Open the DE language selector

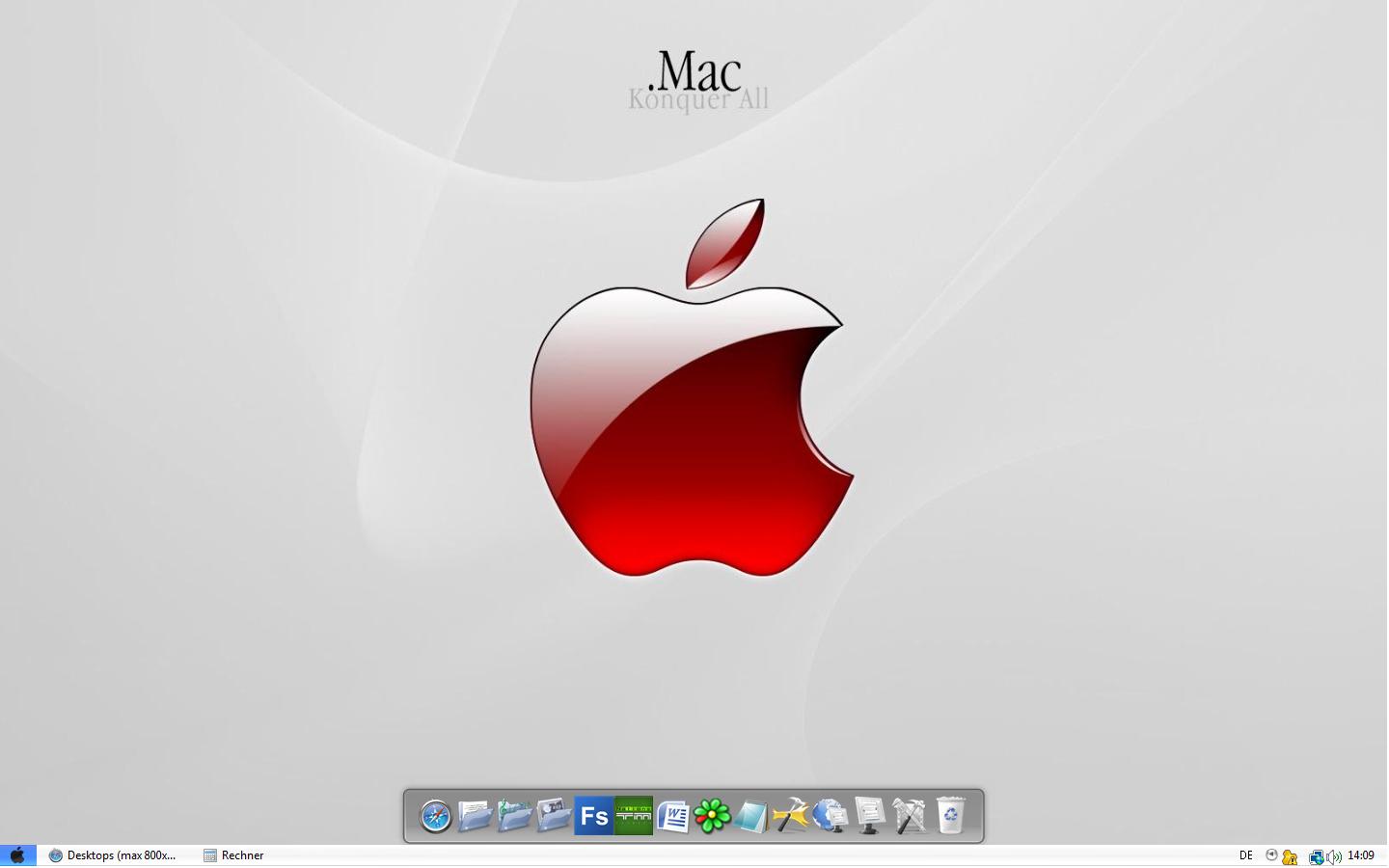[x=1245, y=855]
